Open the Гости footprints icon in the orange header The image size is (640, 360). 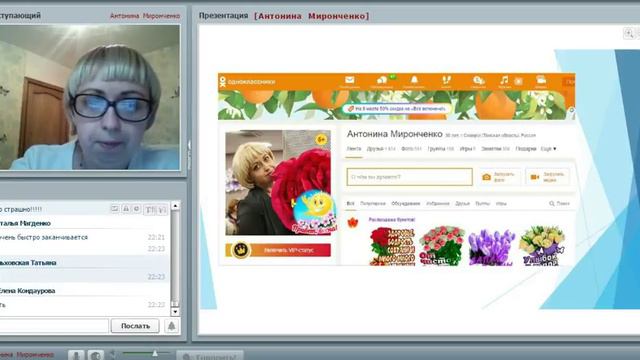pyautogui.click(x=446, y=82)
